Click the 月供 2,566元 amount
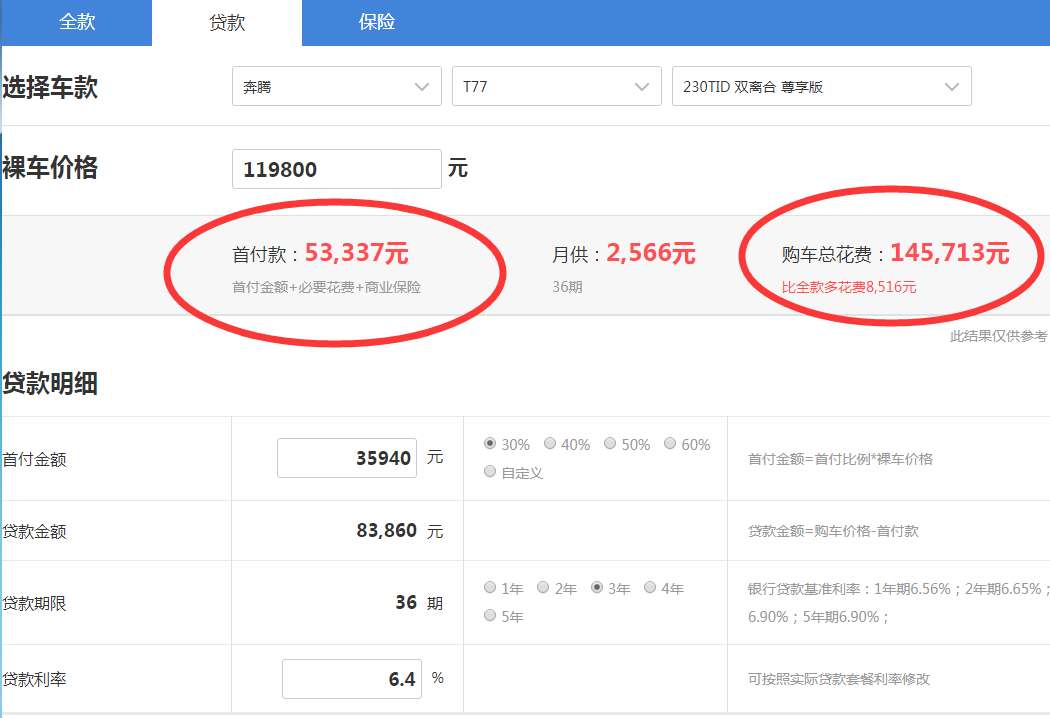This screenshot has height=718, width=1050. 651,253
